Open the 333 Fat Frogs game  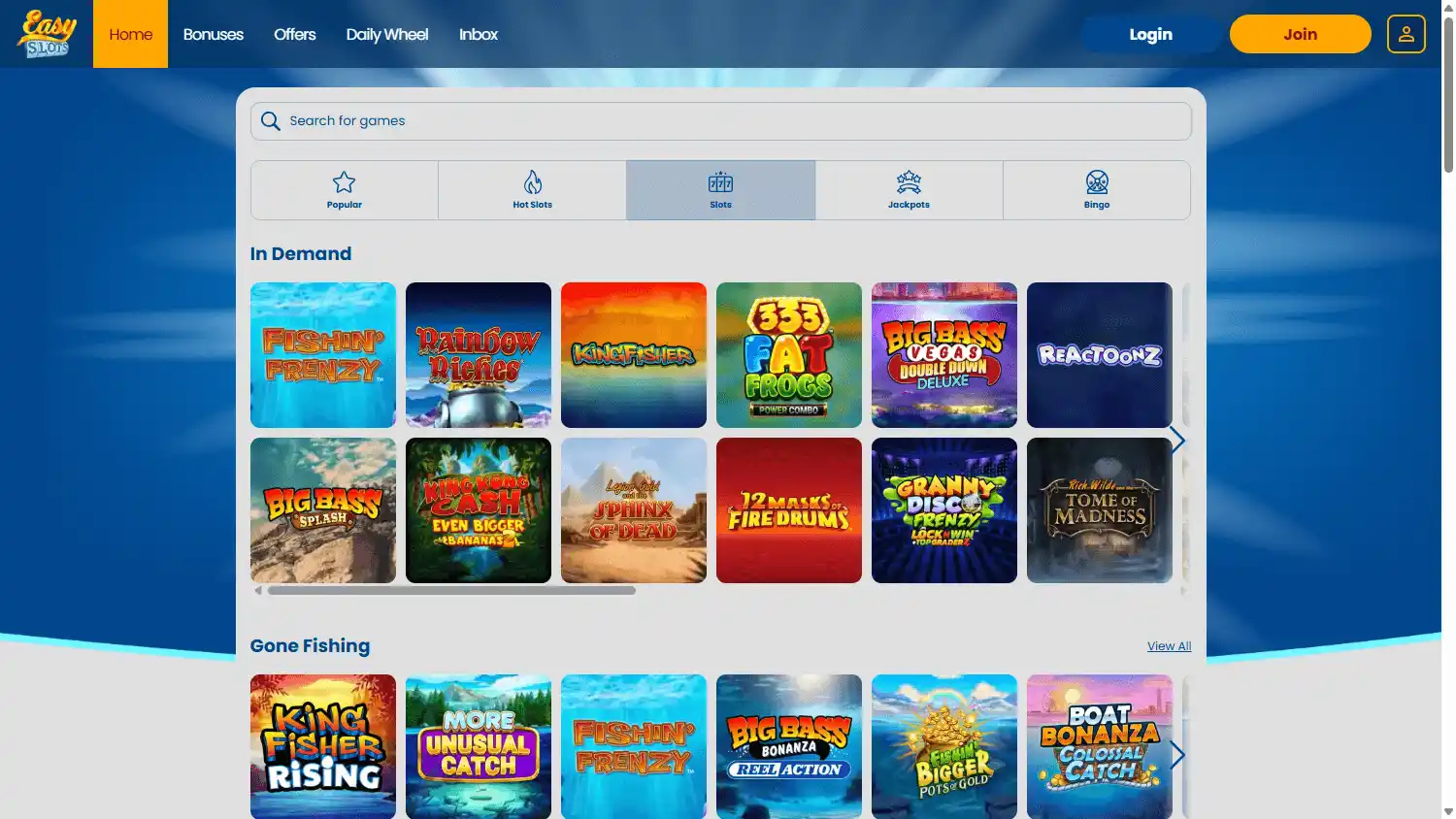point(789,355)
